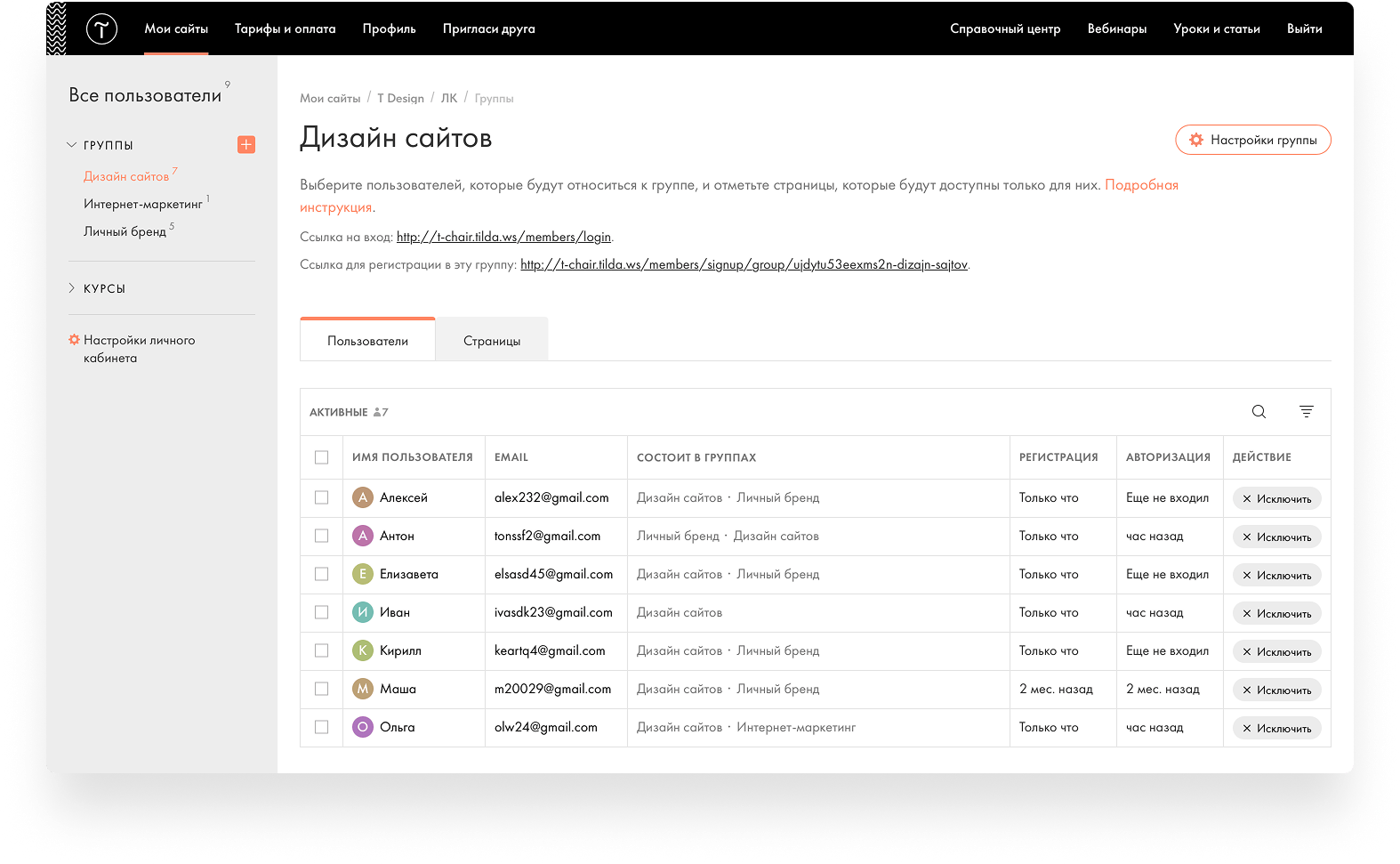
Task: Click the gear icon for personal cabinet settings
Action: (x=74, y=340)
